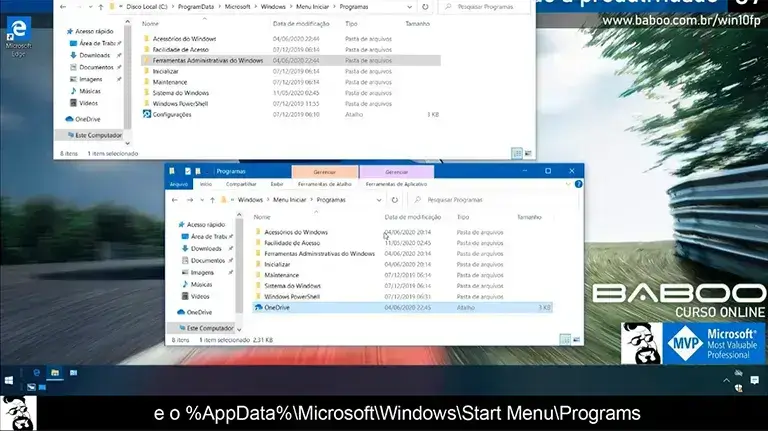Open Documentos in back window sidebar

(x=96, y=67)
